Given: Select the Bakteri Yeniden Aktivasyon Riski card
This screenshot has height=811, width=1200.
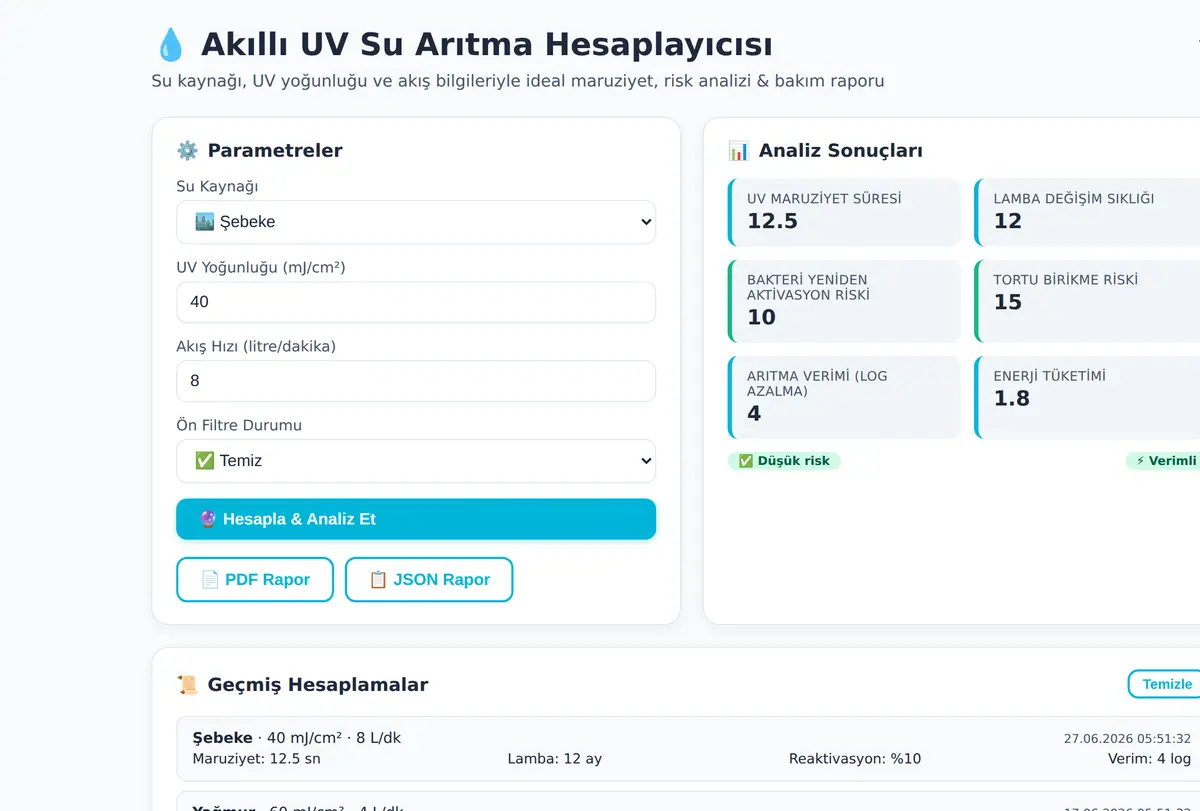Looking at the screenshot, I should pyautogui.click(x=845, y=301).
